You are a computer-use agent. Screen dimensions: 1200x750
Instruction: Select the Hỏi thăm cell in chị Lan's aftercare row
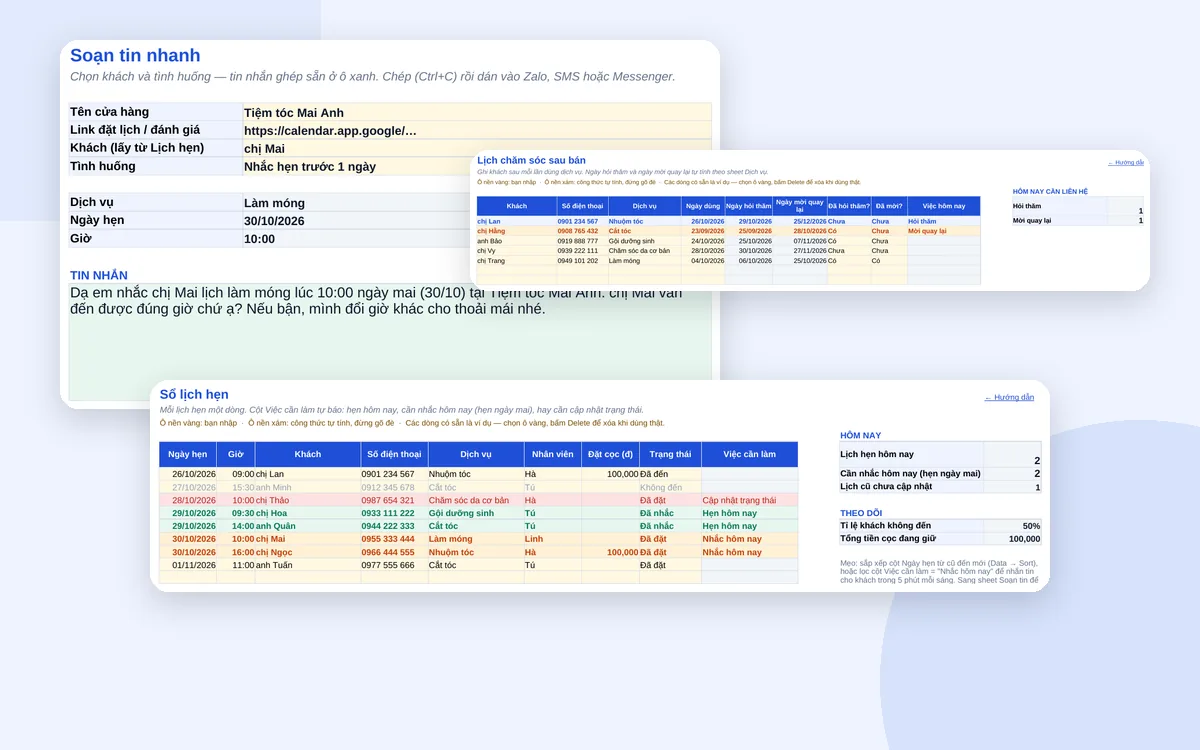click(943, 221)
